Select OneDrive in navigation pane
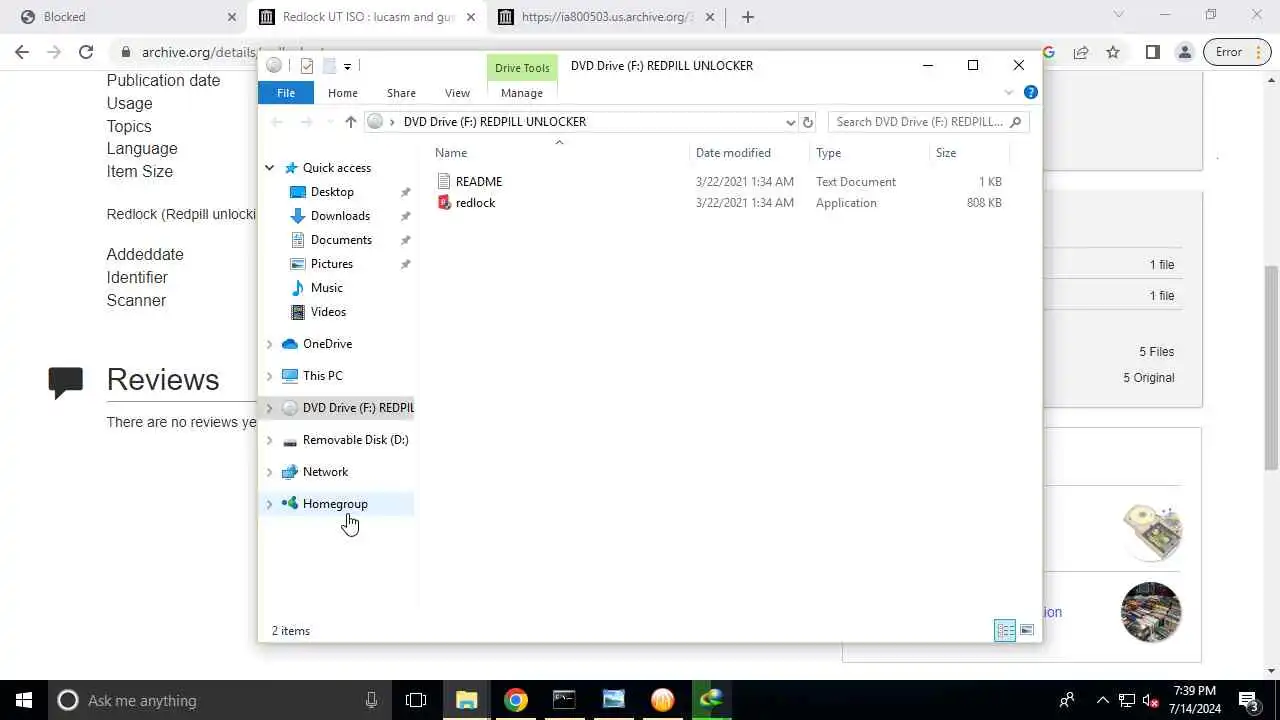Viewport: 1280px width, 720px height. click(327, 344)
